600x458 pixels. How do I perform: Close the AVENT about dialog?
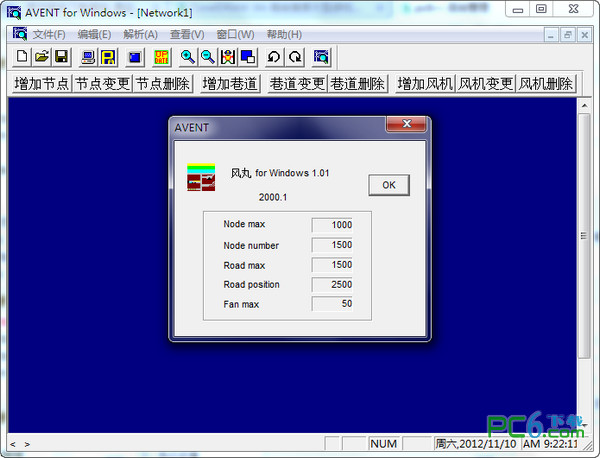pyautogui.click(x=406, y=124)
